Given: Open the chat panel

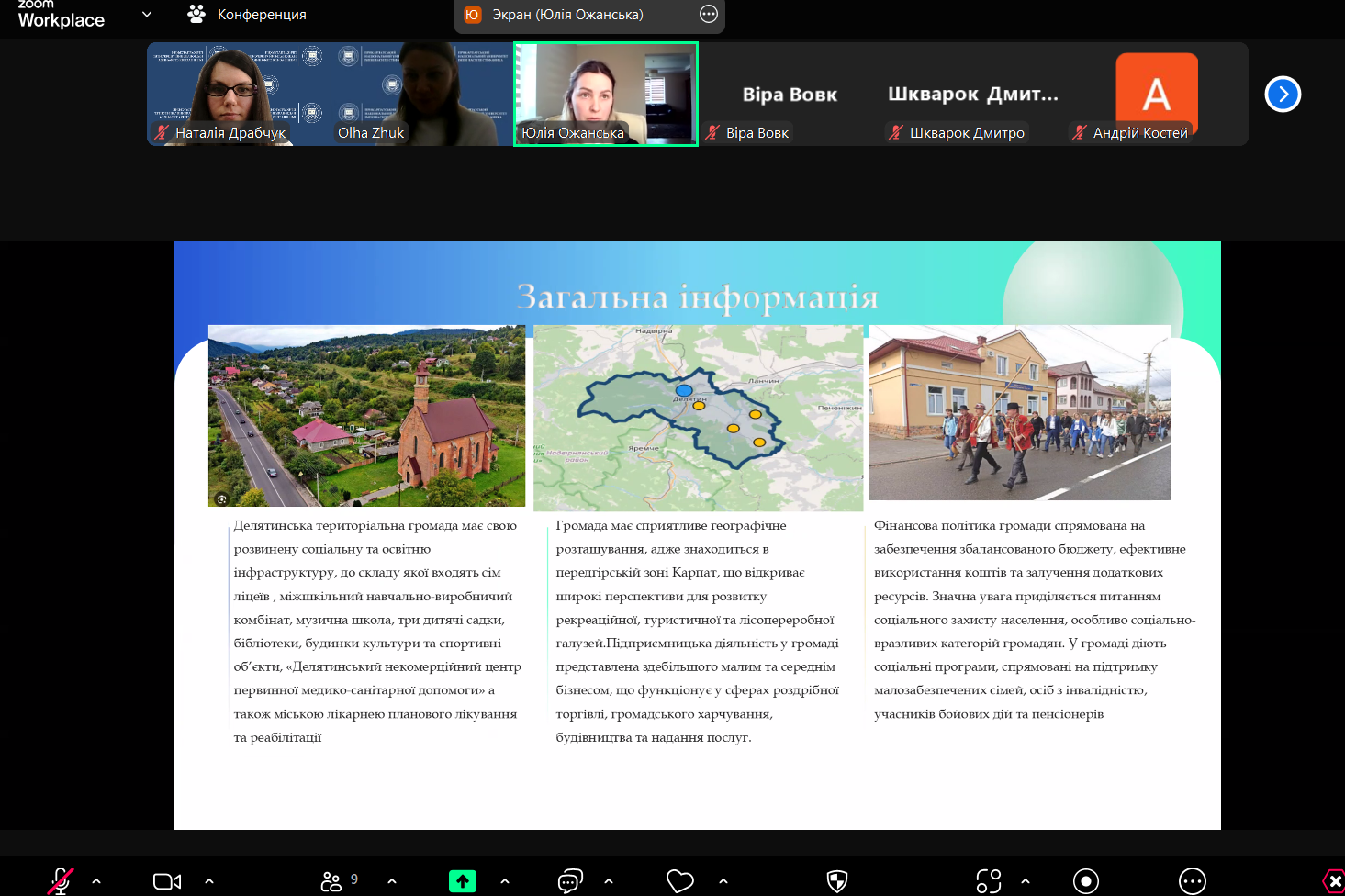Looking at the screenshot, I should 570,881.
